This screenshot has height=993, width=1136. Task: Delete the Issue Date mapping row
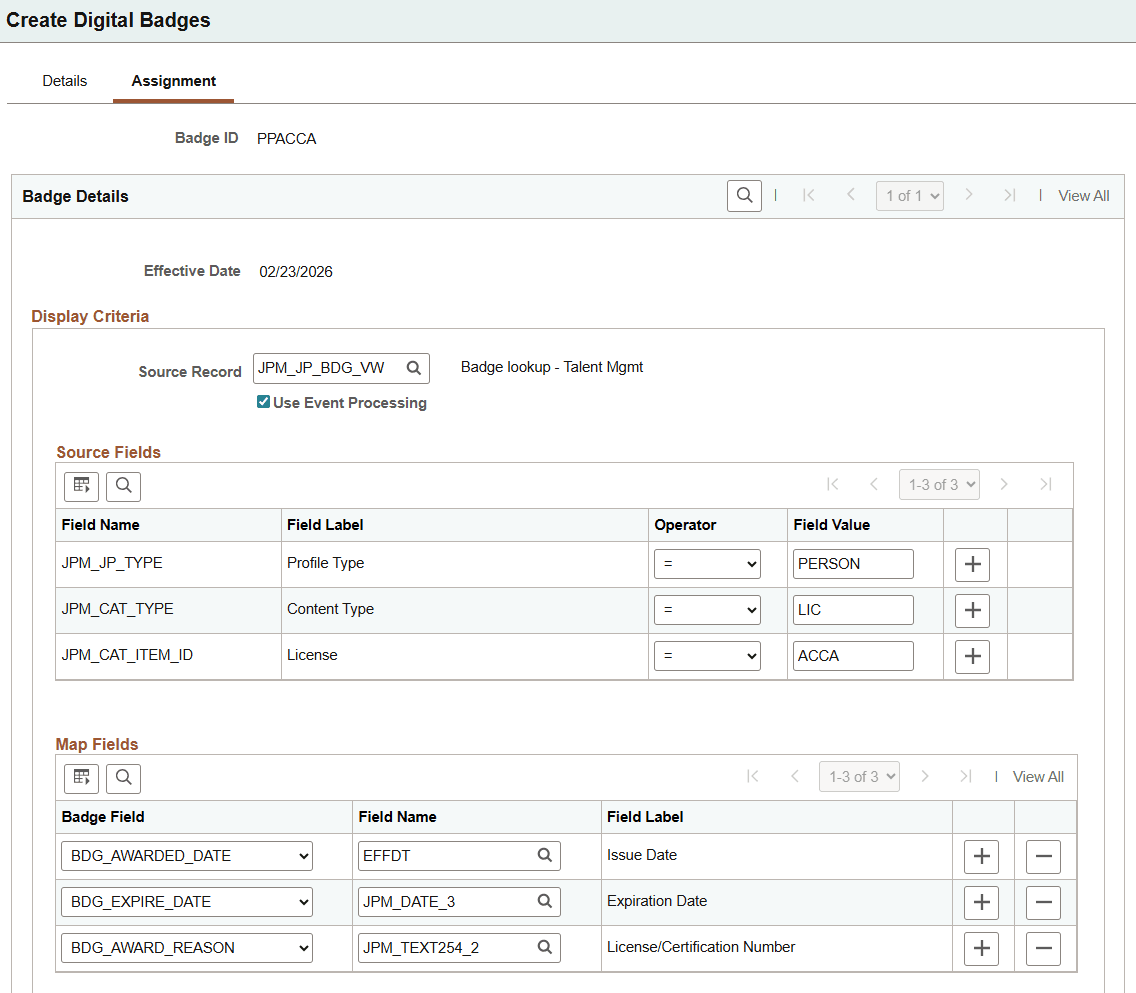coord(1043,857)
